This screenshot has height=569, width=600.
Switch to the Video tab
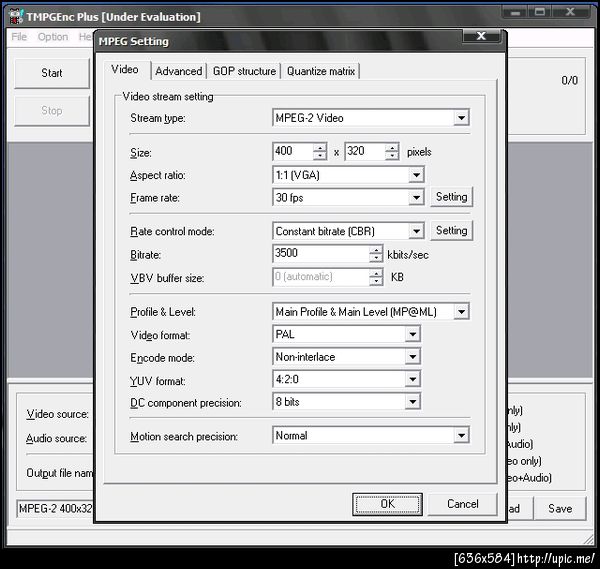[x=126, y=70]
